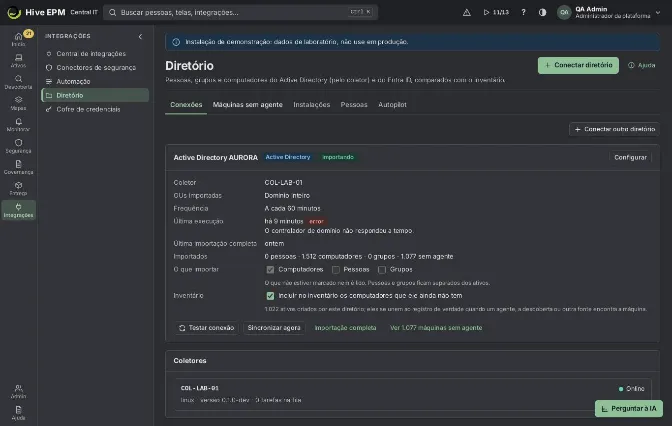This screenshot has width=672, height=426.
Task: Click the question mark help icon
Action: coord(523,12)
